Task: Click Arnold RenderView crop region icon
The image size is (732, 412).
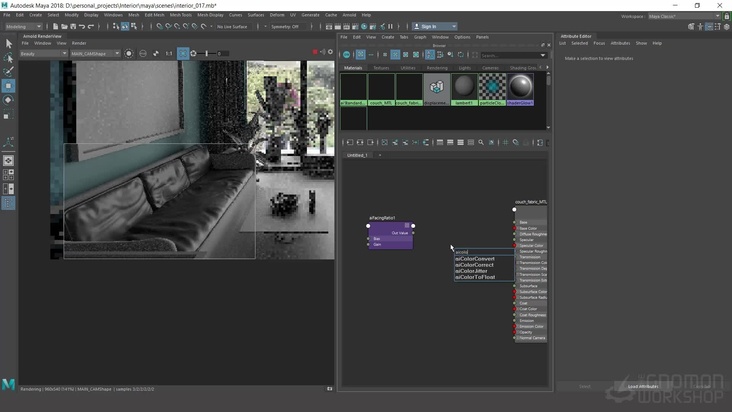Action: 183,54
